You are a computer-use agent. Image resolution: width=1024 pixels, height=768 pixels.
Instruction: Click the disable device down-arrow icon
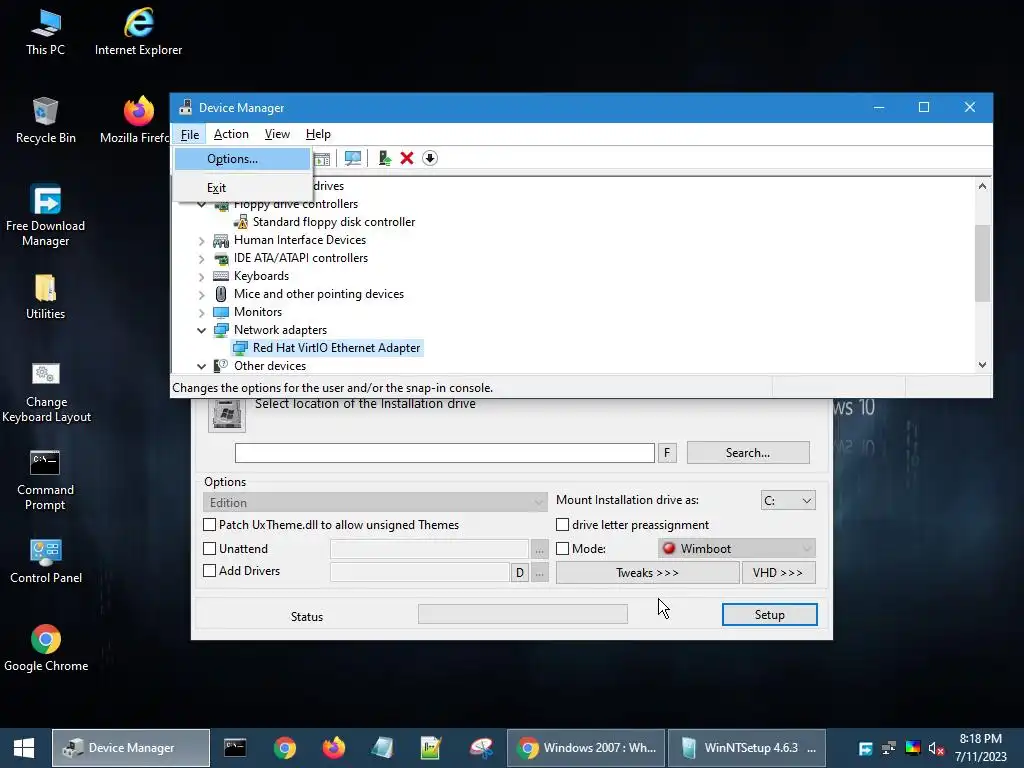pyautogui.click(x=430, y=158)
